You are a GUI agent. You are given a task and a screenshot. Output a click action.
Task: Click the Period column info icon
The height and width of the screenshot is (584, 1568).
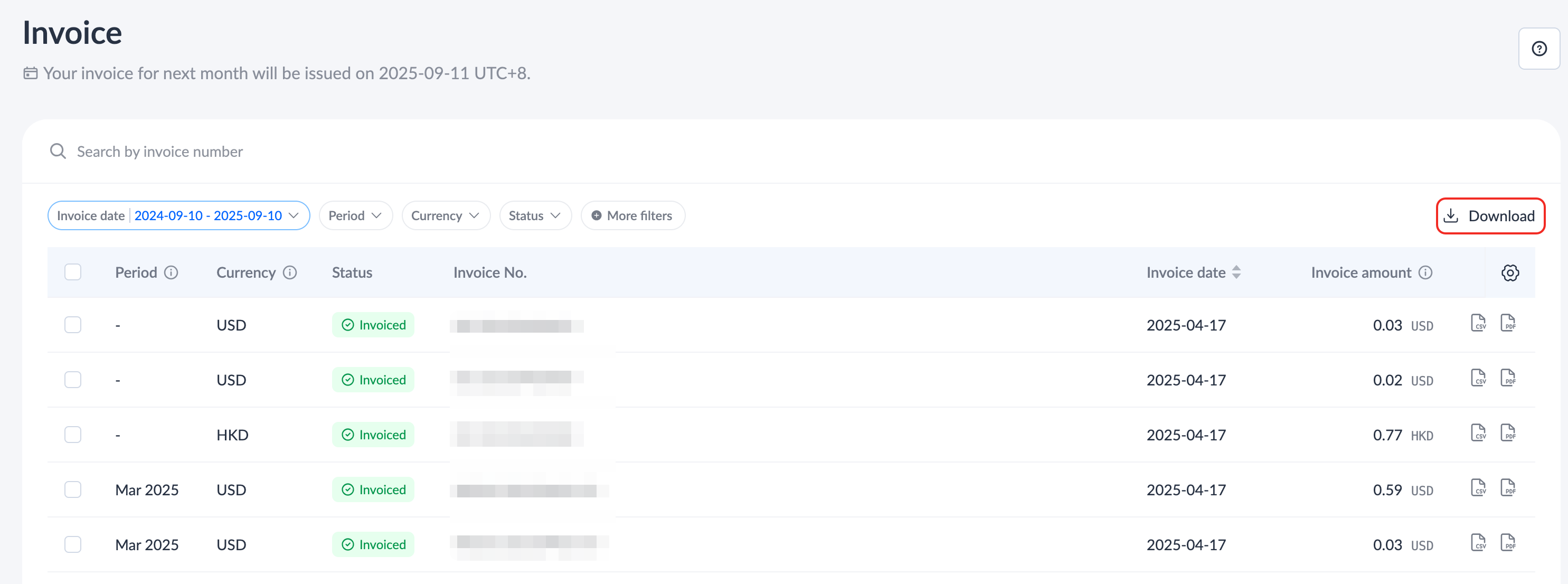tap(171, 273)
